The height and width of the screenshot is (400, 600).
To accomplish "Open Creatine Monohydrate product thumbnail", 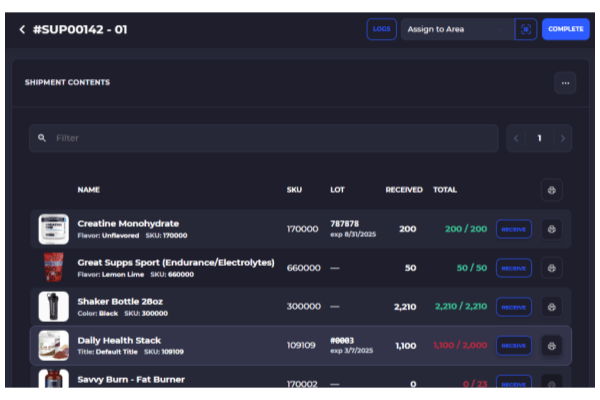I will click(x=54, y=229).
